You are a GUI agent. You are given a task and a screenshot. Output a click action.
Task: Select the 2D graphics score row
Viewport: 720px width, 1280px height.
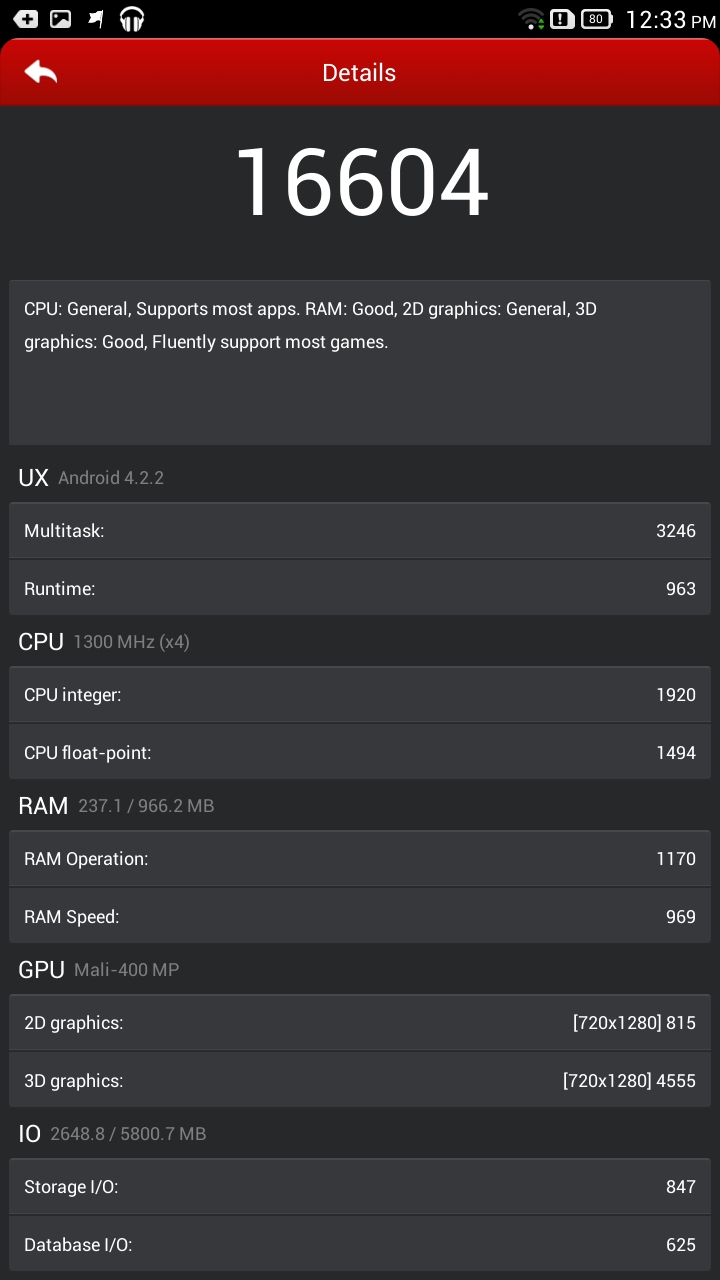tap(360, 1023)
